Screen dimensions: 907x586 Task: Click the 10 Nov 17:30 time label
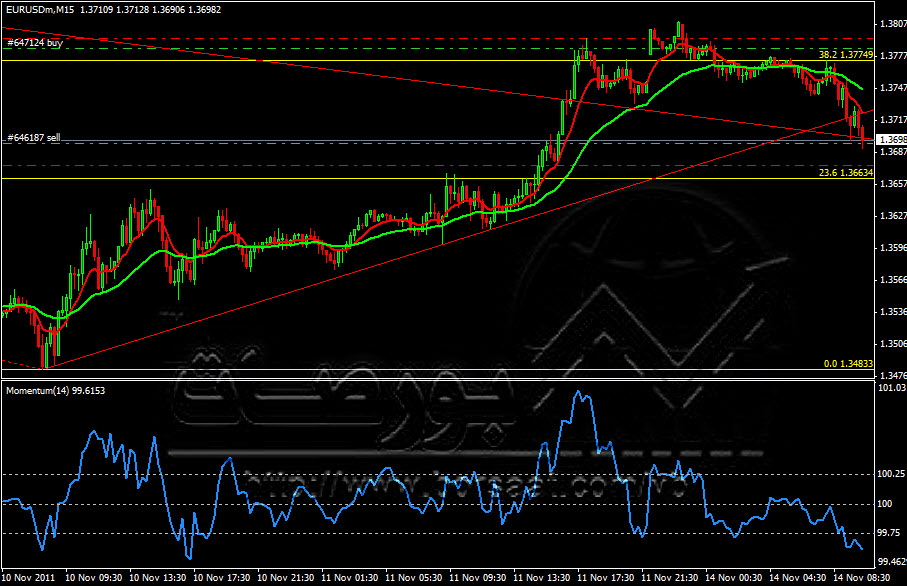(222, 578)
